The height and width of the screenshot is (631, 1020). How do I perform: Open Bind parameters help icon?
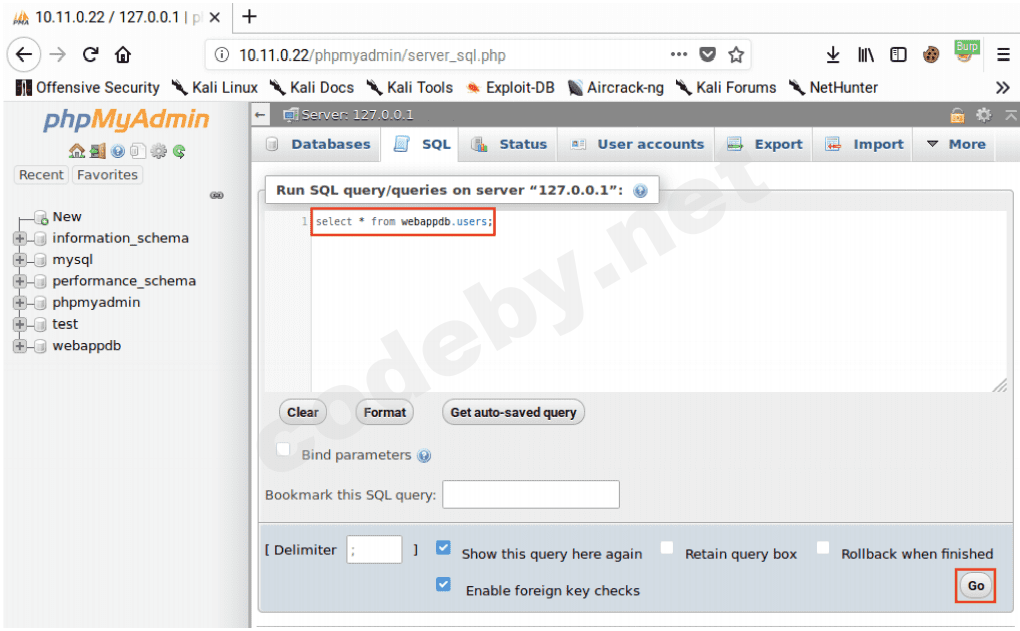pyautogui.click(x=424, y=455)
